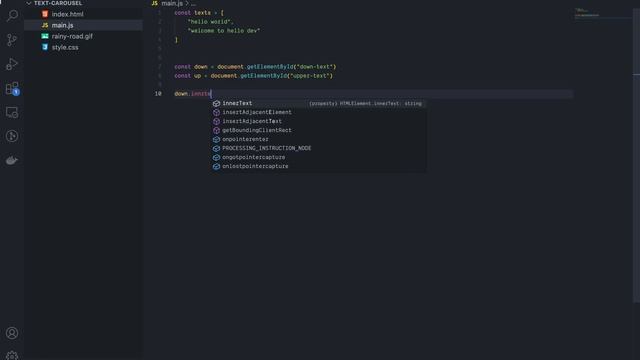Click the method icon beside getBoundingClientRect
The width and height of the screenshot is (640, 360).
[216, 131]
